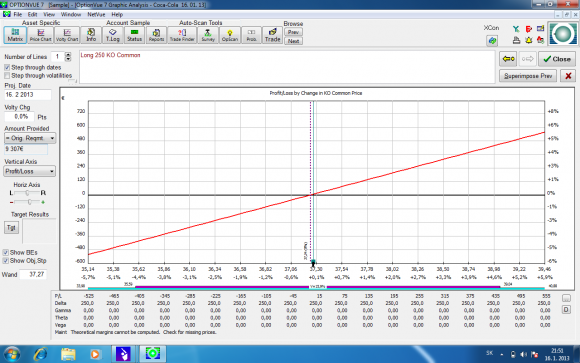This screenshot has width=580, height=363.
Task: Open File Explorer folder from taskbar
Action: click(x=68, y=354)
